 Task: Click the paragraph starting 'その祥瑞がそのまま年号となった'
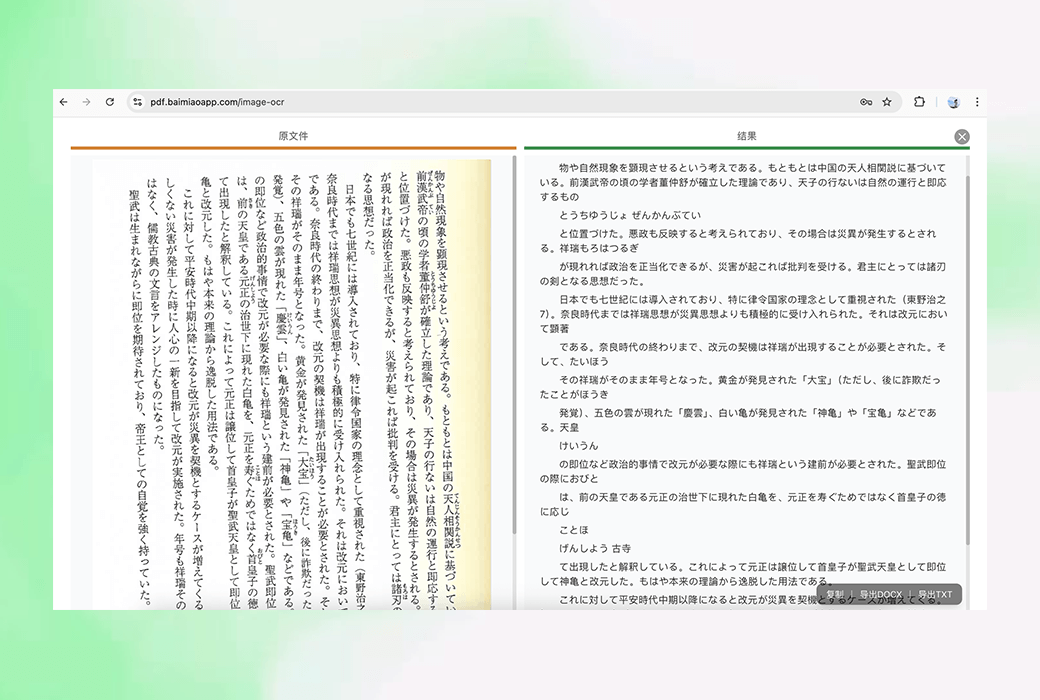pyautogui.click(x=740, y=387)
